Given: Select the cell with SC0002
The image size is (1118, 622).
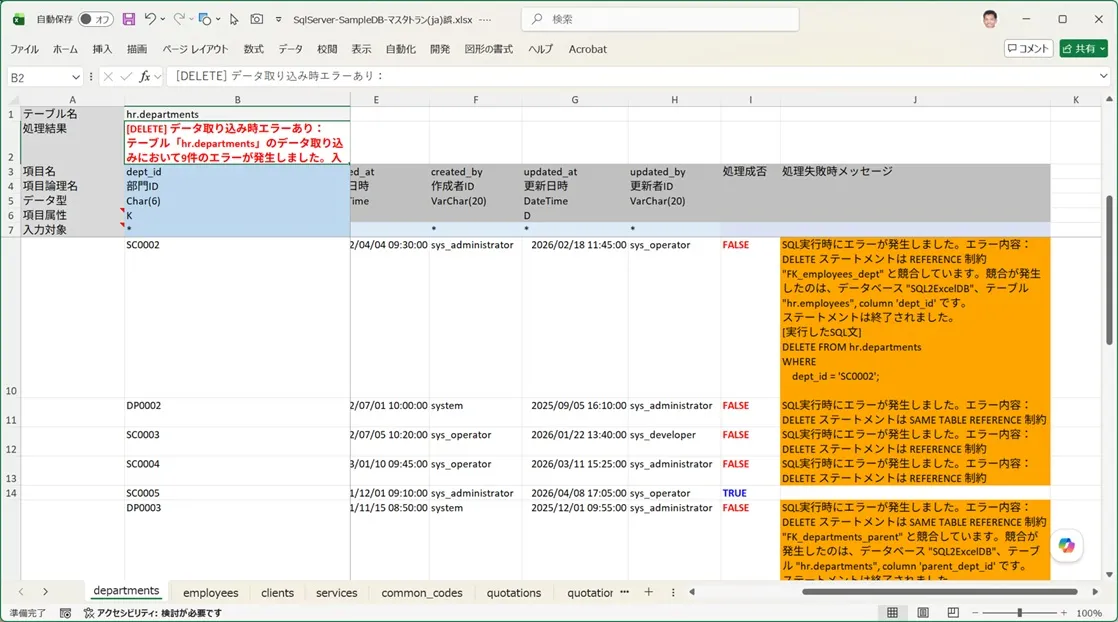Looking at the screenshot, I should (x=237, y=317).
